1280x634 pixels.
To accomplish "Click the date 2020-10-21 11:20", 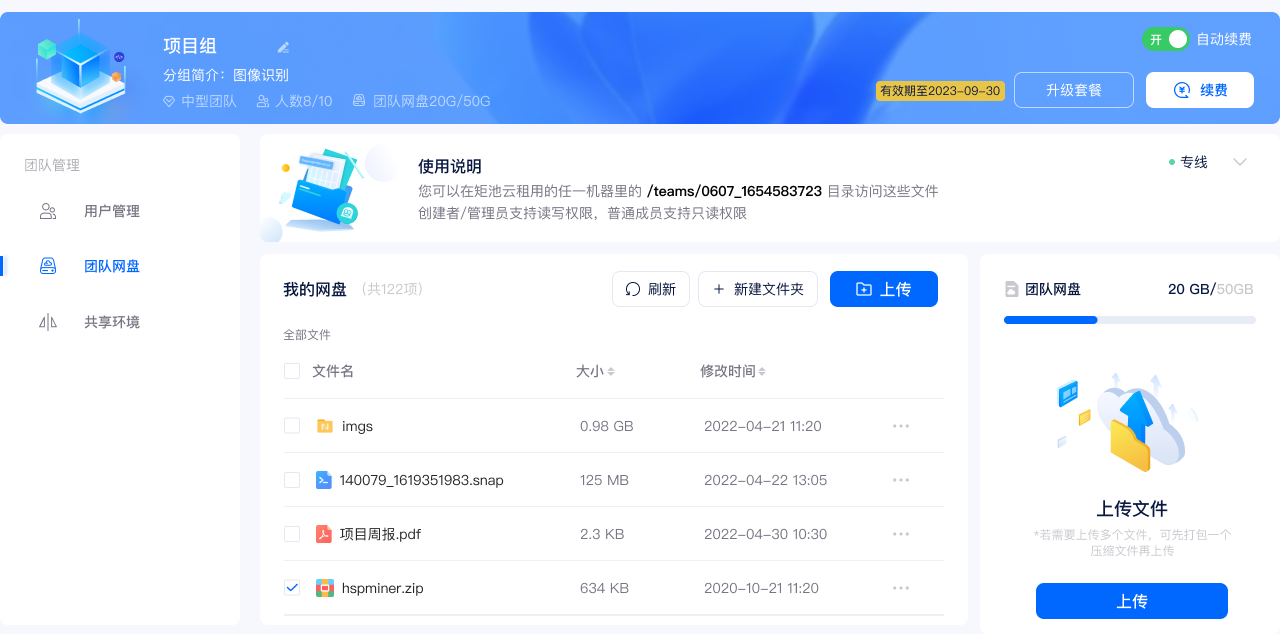I will [x=761, y=588].
